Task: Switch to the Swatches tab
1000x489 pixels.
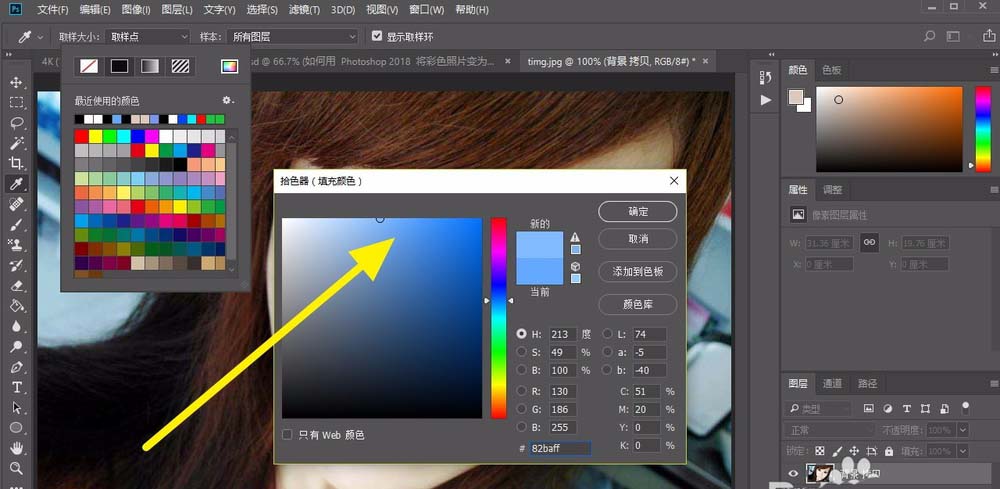Action: coord(832,69)
